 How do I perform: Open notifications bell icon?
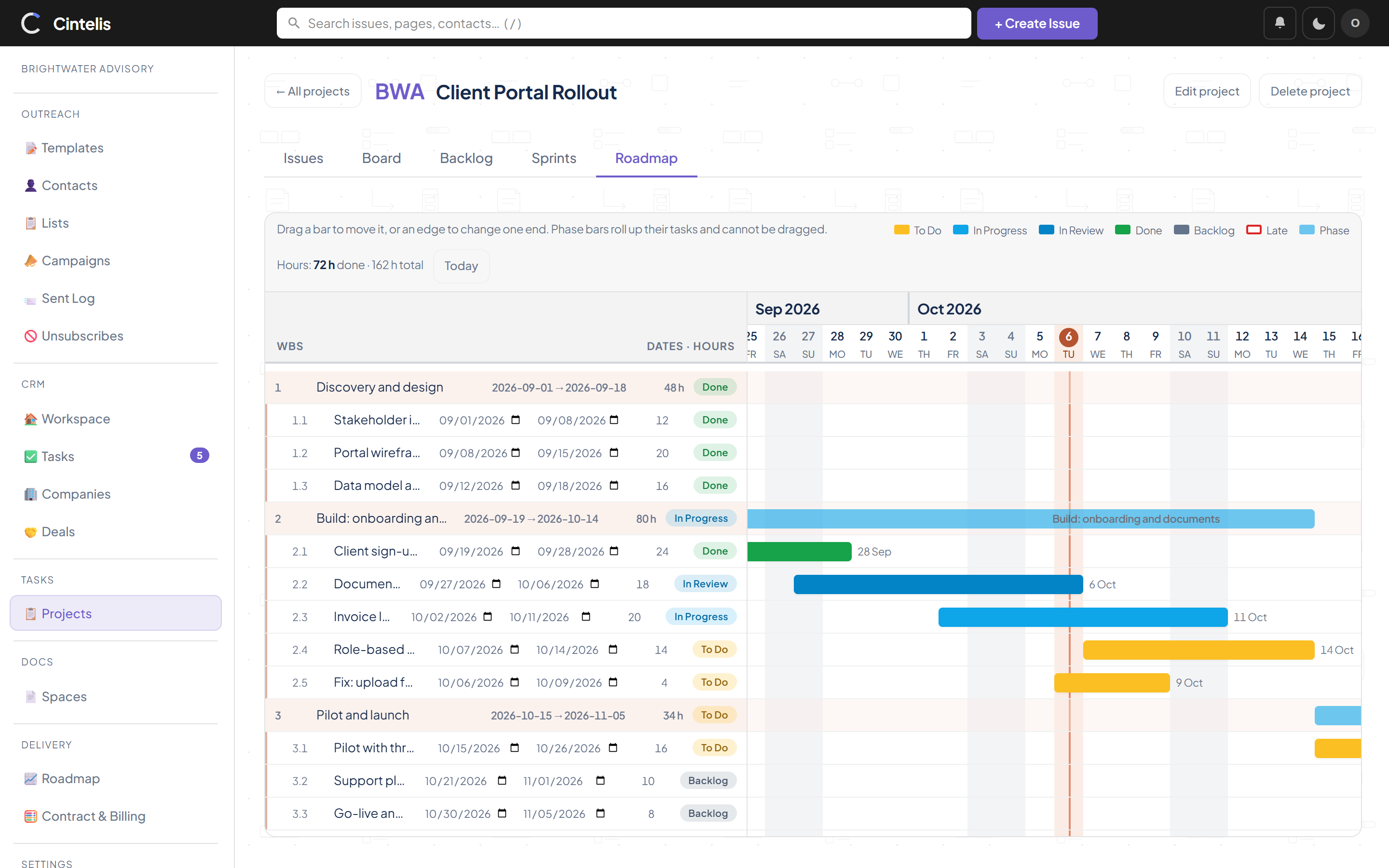(x=1280, y=23)
